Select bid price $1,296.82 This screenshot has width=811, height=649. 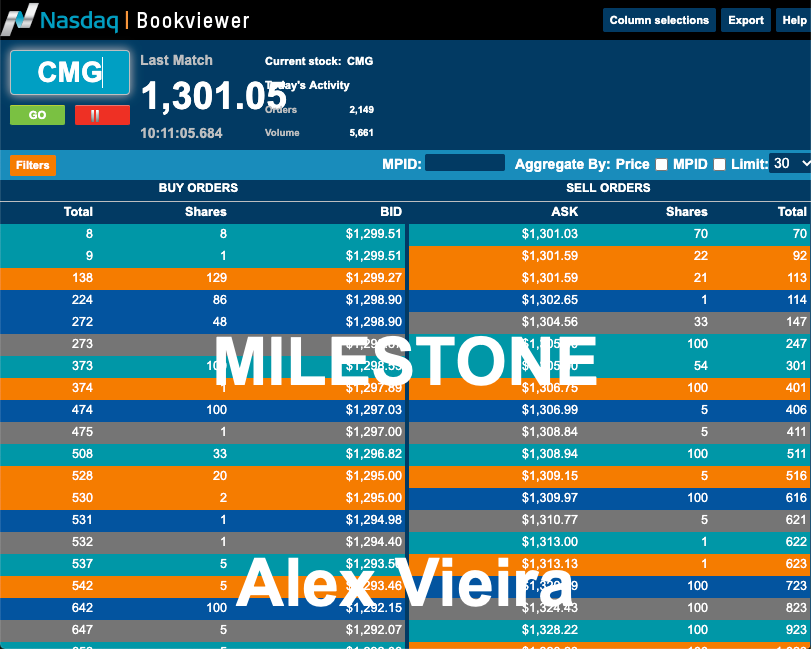coord(373,454)
